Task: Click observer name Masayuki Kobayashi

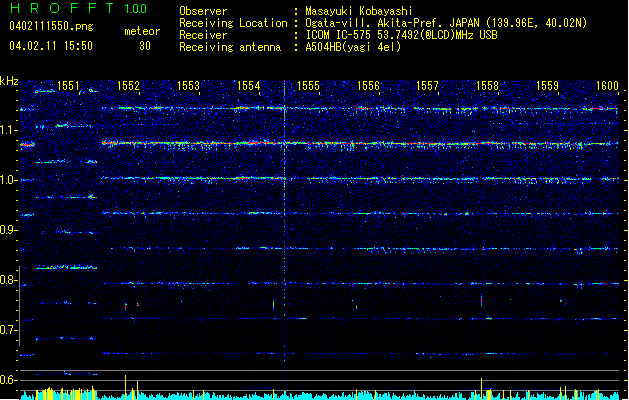Action: pyautogui.click(x=359, y=11)
